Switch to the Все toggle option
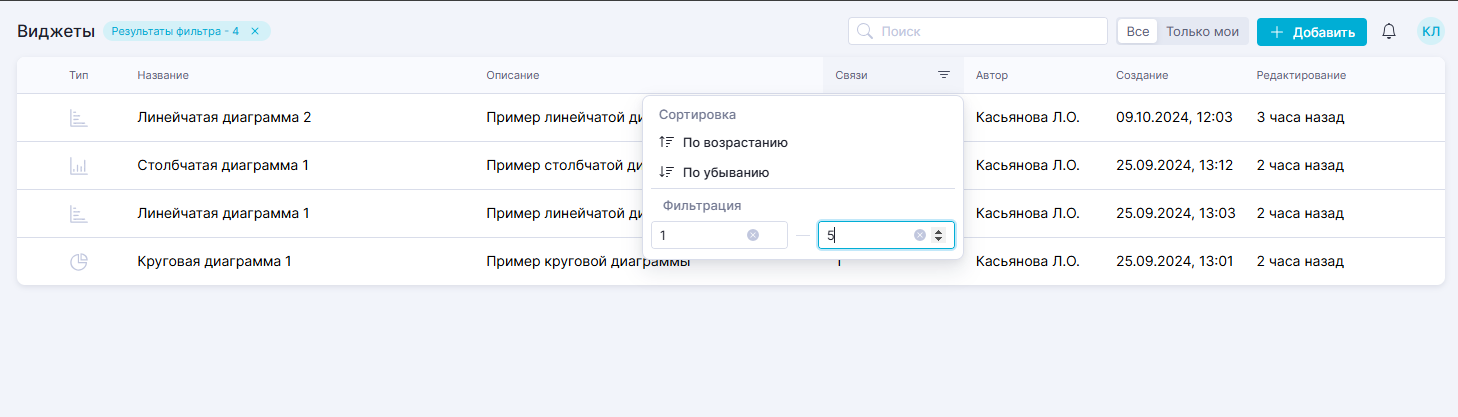 pos(1137,32)
